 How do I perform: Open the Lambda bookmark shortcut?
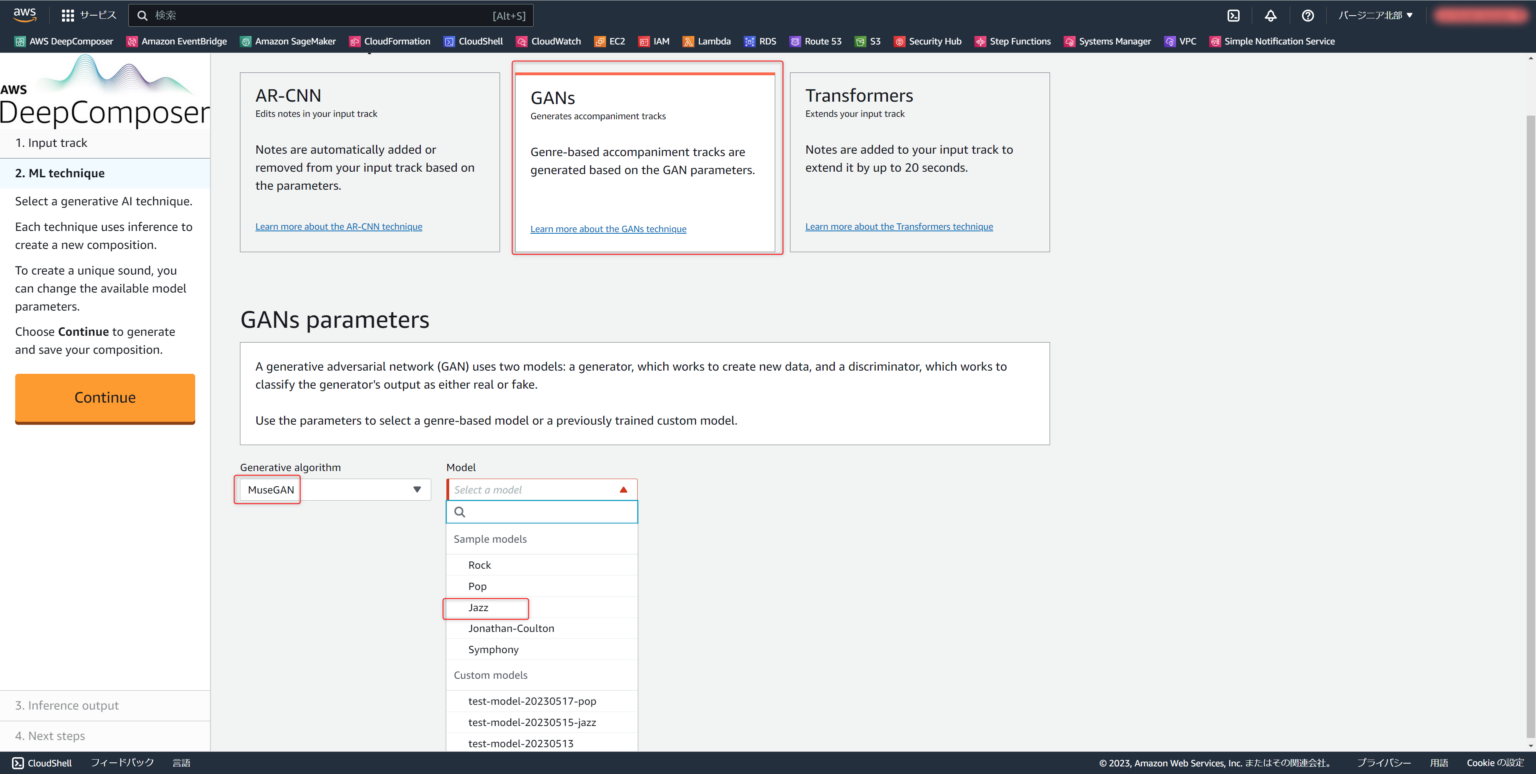pos(706,42)
